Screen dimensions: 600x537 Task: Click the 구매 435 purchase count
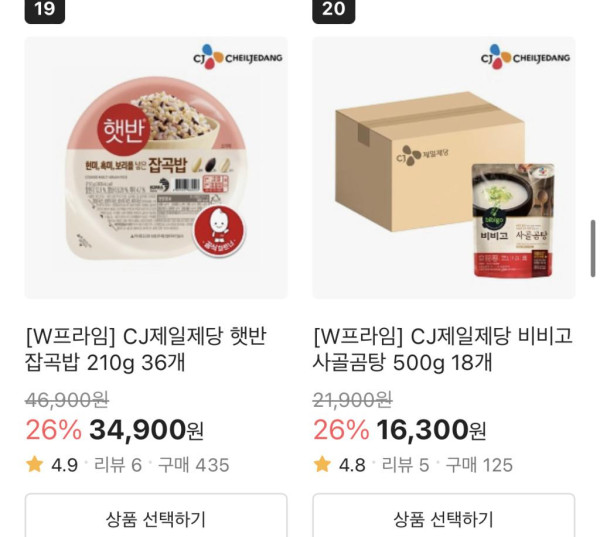click(194, 465)
